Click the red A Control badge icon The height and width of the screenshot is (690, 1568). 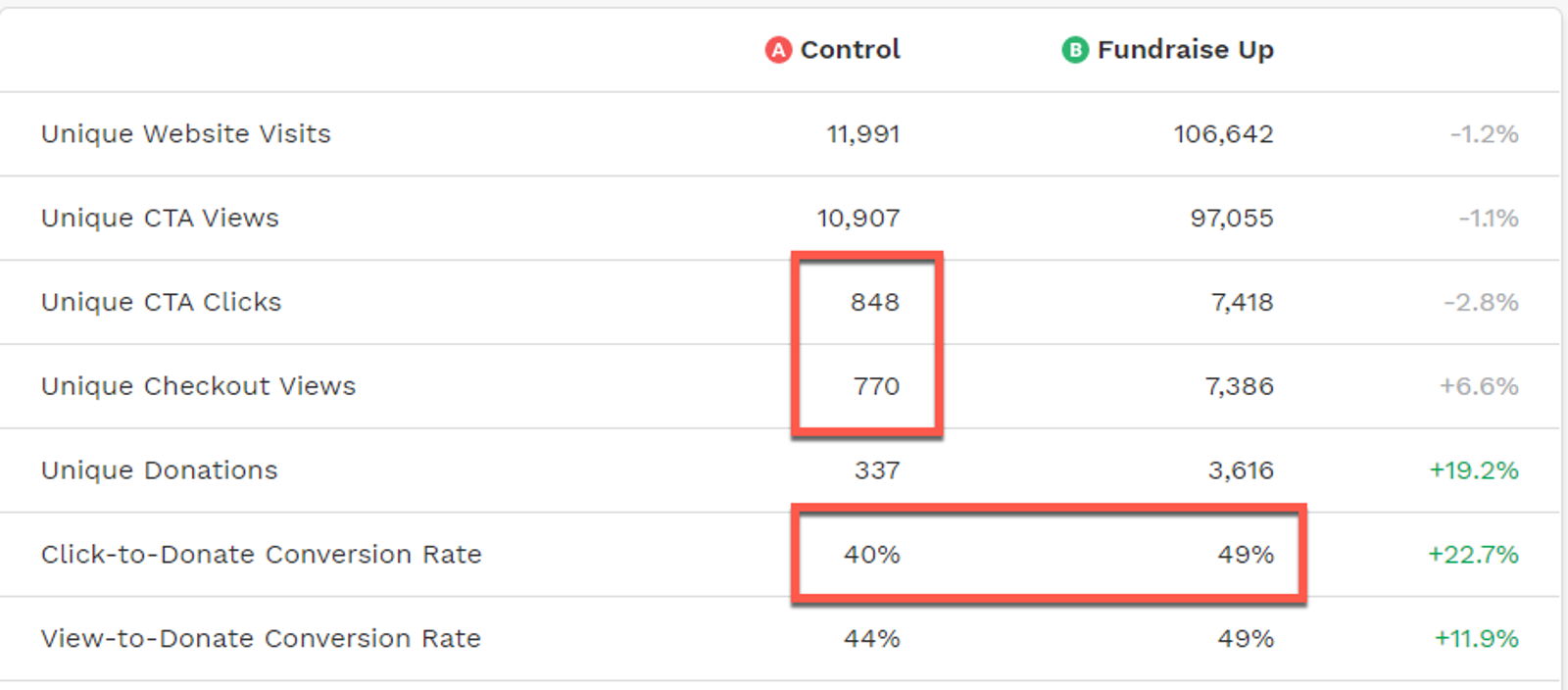pos(778,50)
